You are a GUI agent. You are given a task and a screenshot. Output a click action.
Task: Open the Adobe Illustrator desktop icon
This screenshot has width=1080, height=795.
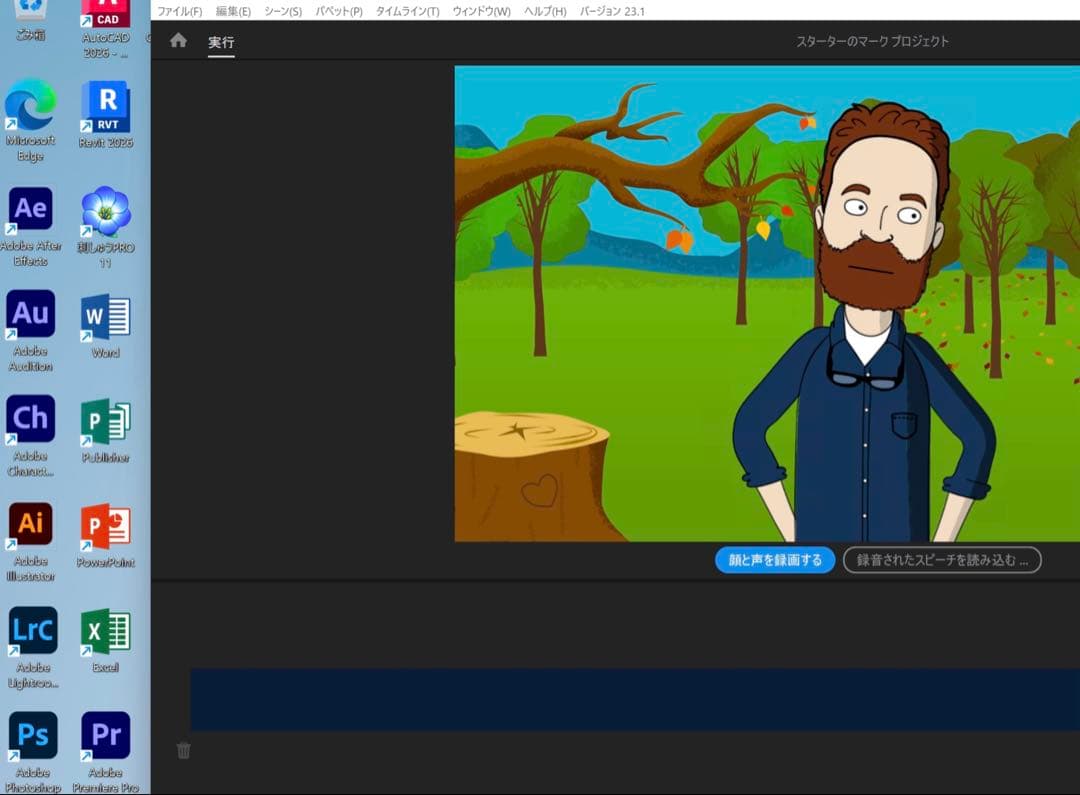coord(31,524)
